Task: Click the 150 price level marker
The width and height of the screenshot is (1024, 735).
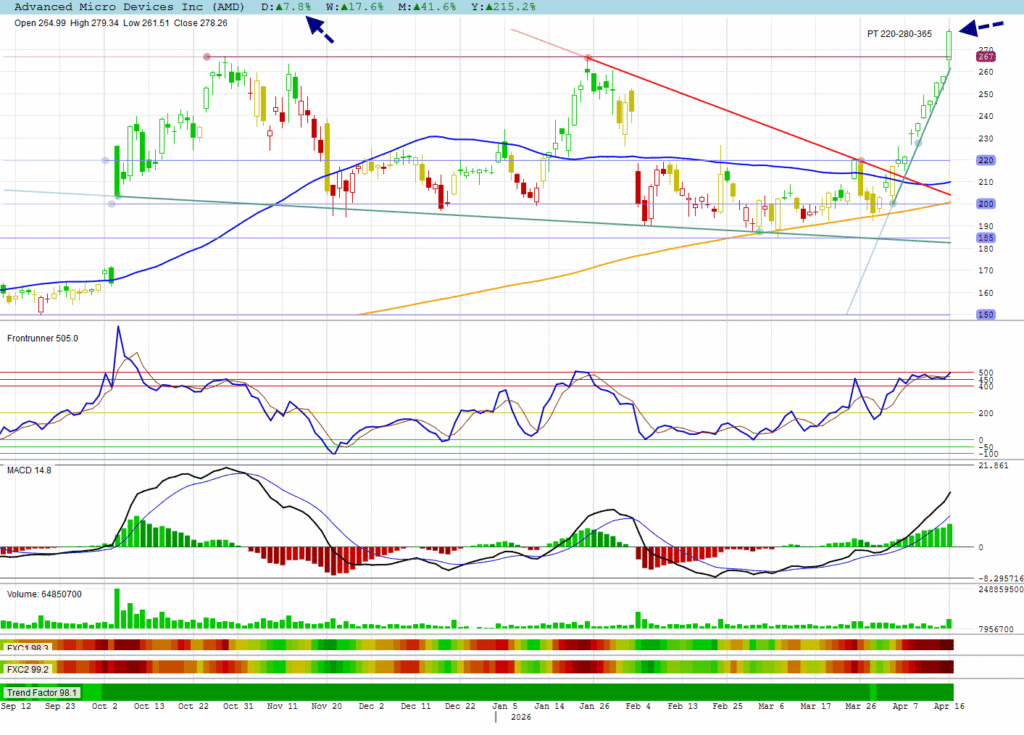Action: pos(985,315)
